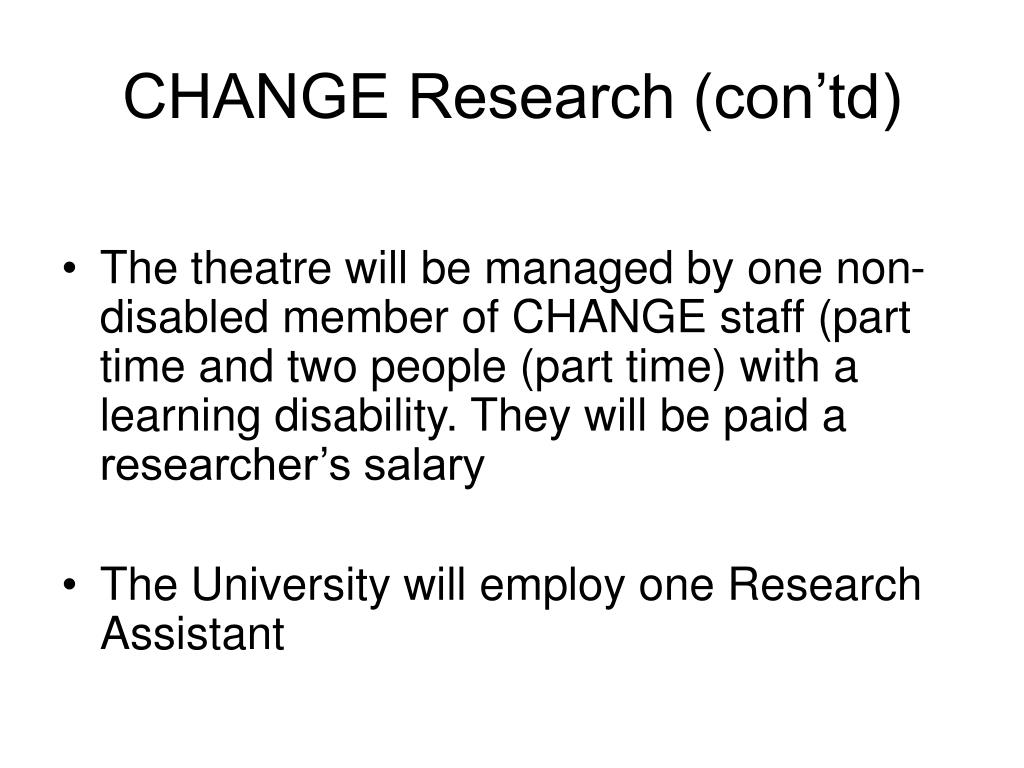Click 'They will be paid a' text

tap(658, 418)
